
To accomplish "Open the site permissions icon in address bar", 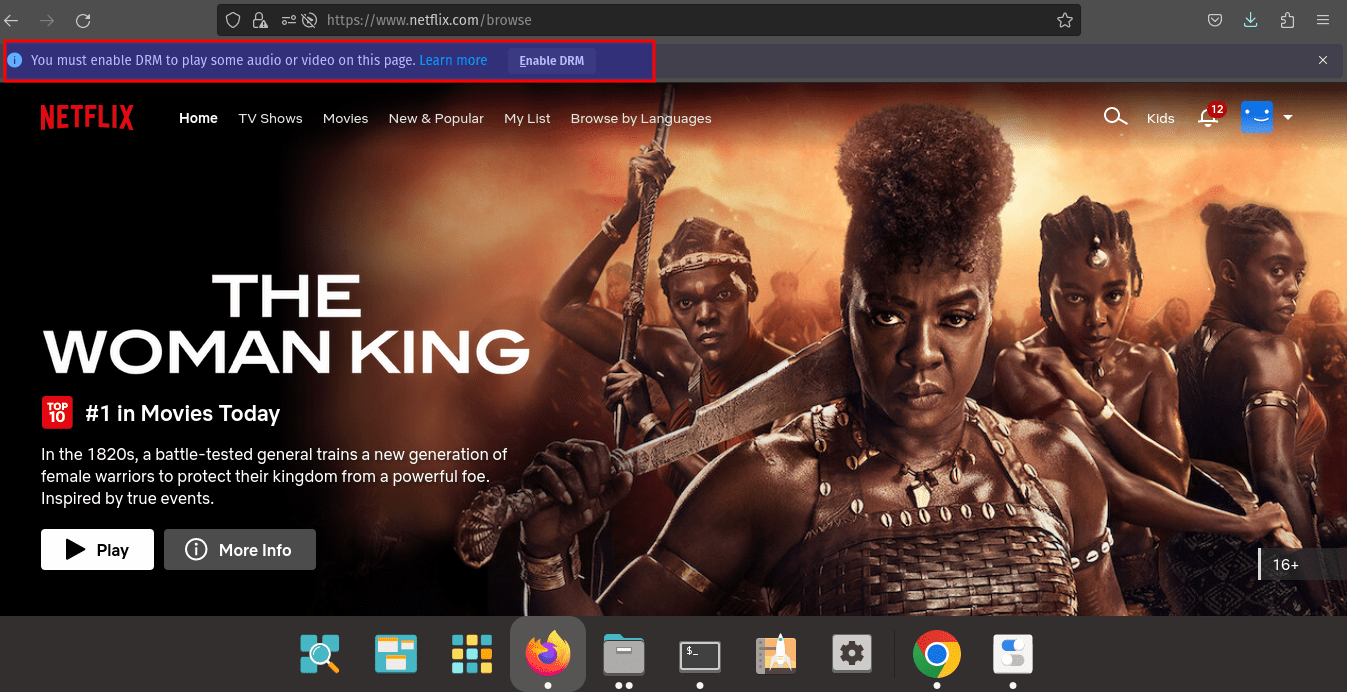I will tap(288, 20).
